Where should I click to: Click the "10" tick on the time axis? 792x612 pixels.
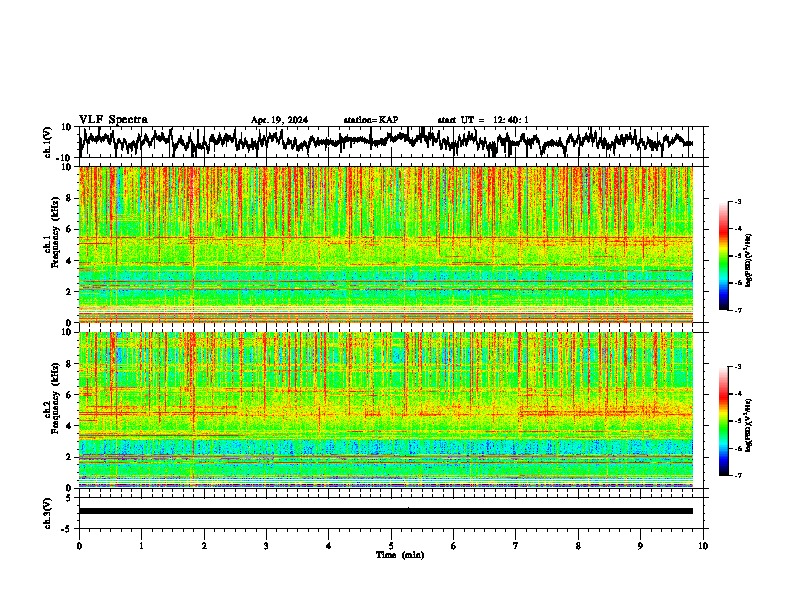(x=703, y=546)
